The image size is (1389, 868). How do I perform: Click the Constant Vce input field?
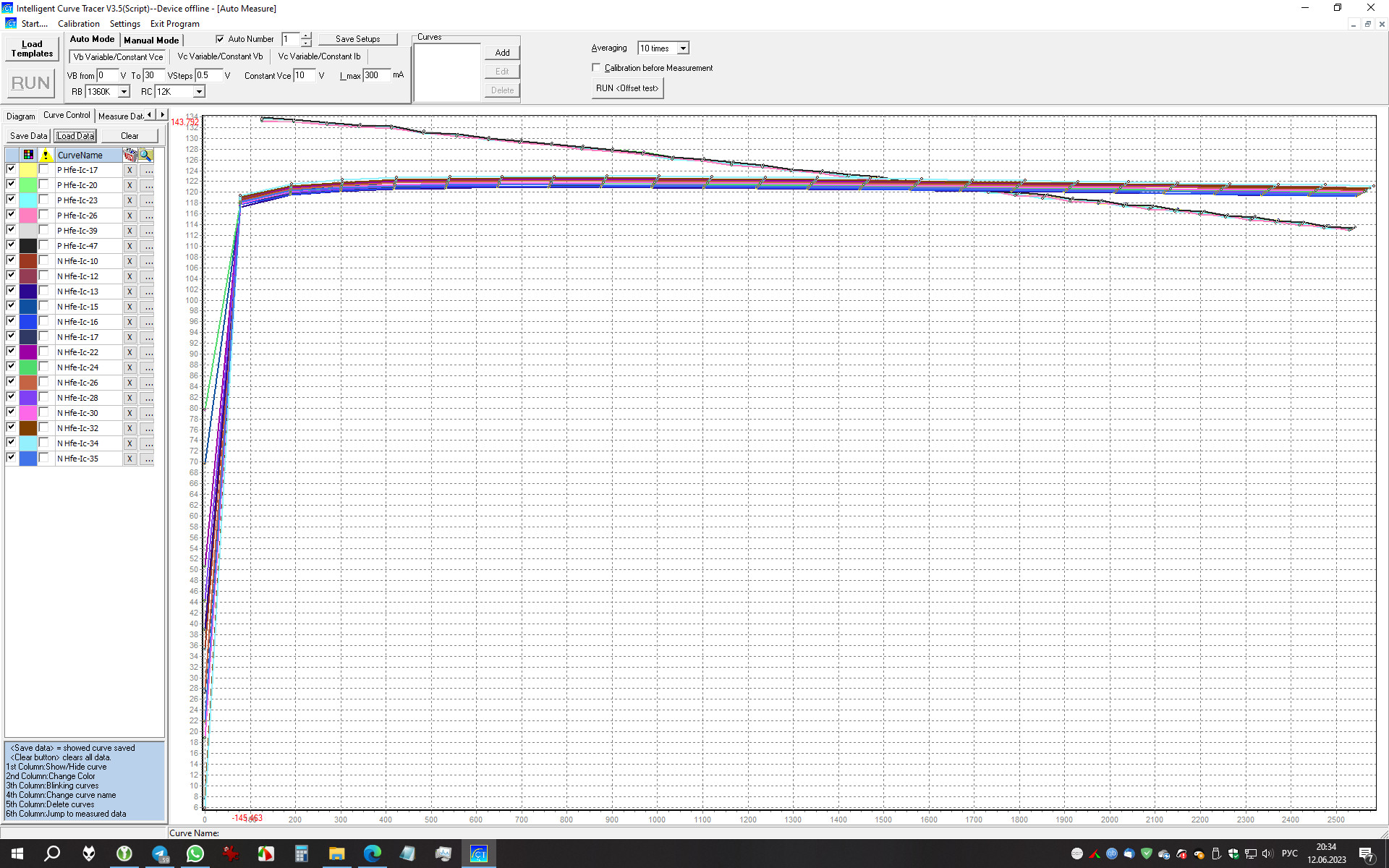tap(304, 75)
